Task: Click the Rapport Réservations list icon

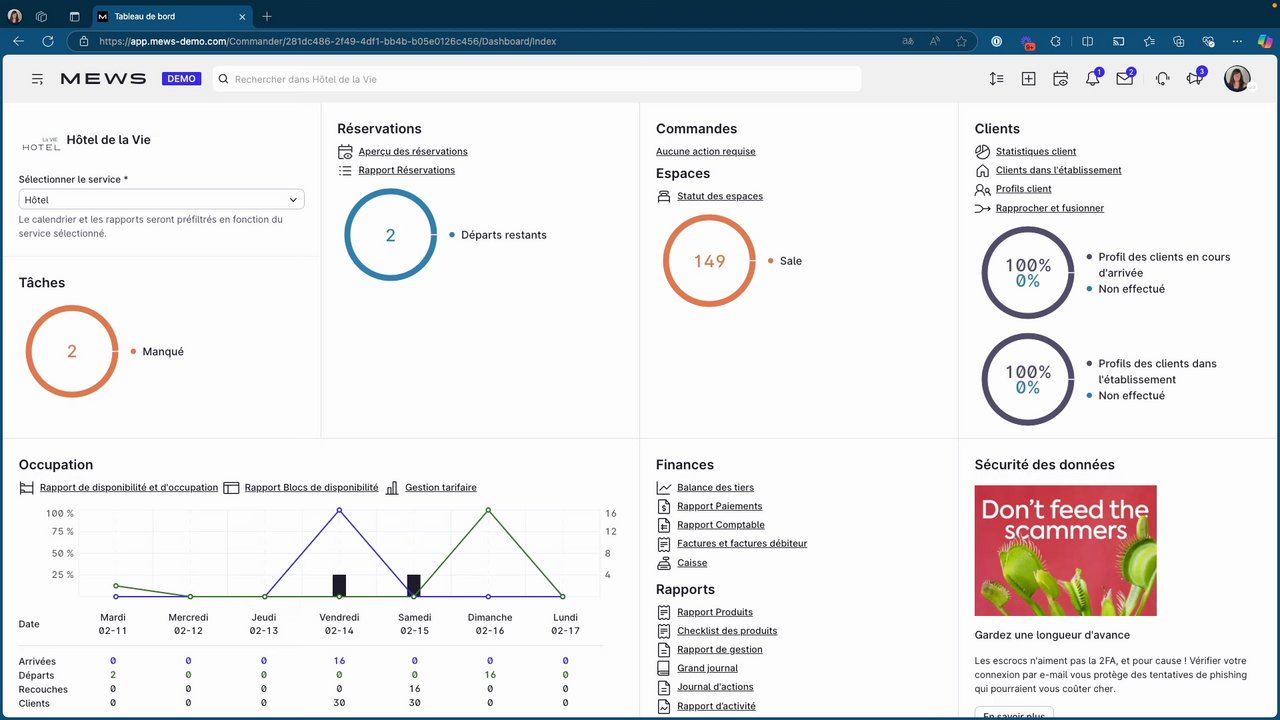Action: pos(345,171)
